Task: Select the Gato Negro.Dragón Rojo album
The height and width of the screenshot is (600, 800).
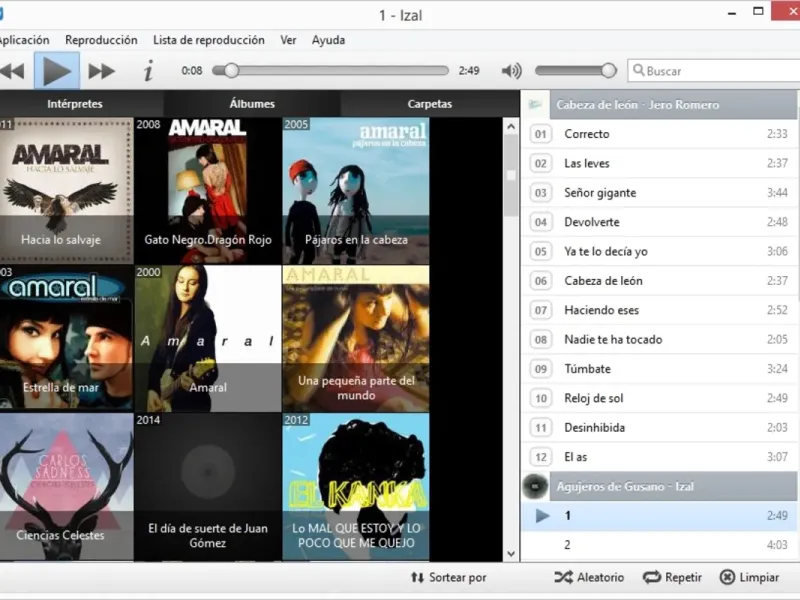Action: tap(208, 190)
